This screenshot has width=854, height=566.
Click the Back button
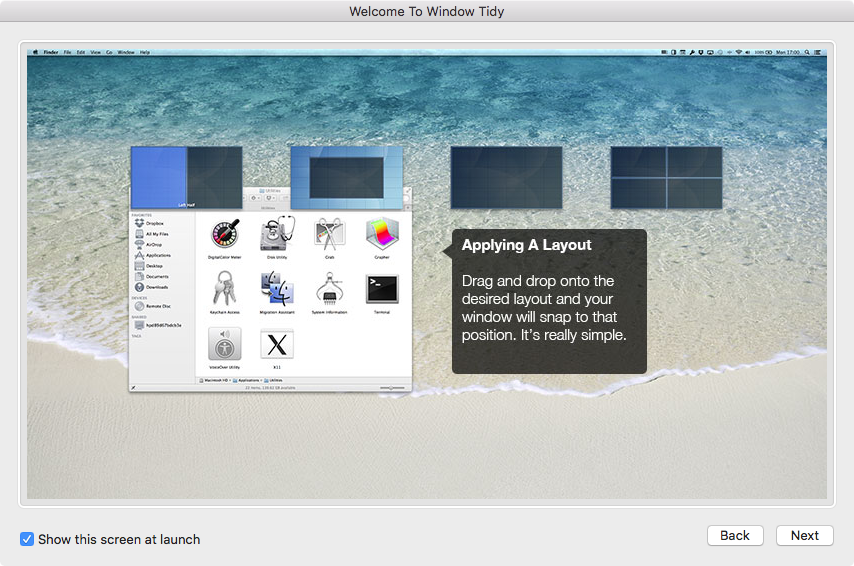[735, 535]
